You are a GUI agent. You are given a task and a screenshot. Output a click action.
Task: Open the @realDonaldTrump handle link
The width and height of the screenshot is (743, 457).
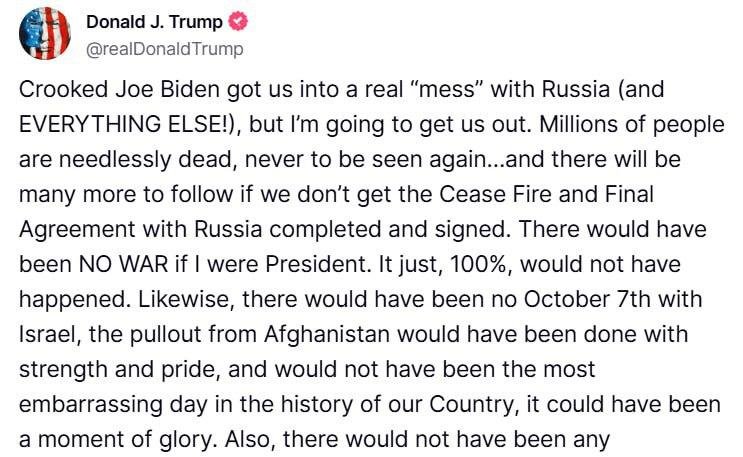165,48
